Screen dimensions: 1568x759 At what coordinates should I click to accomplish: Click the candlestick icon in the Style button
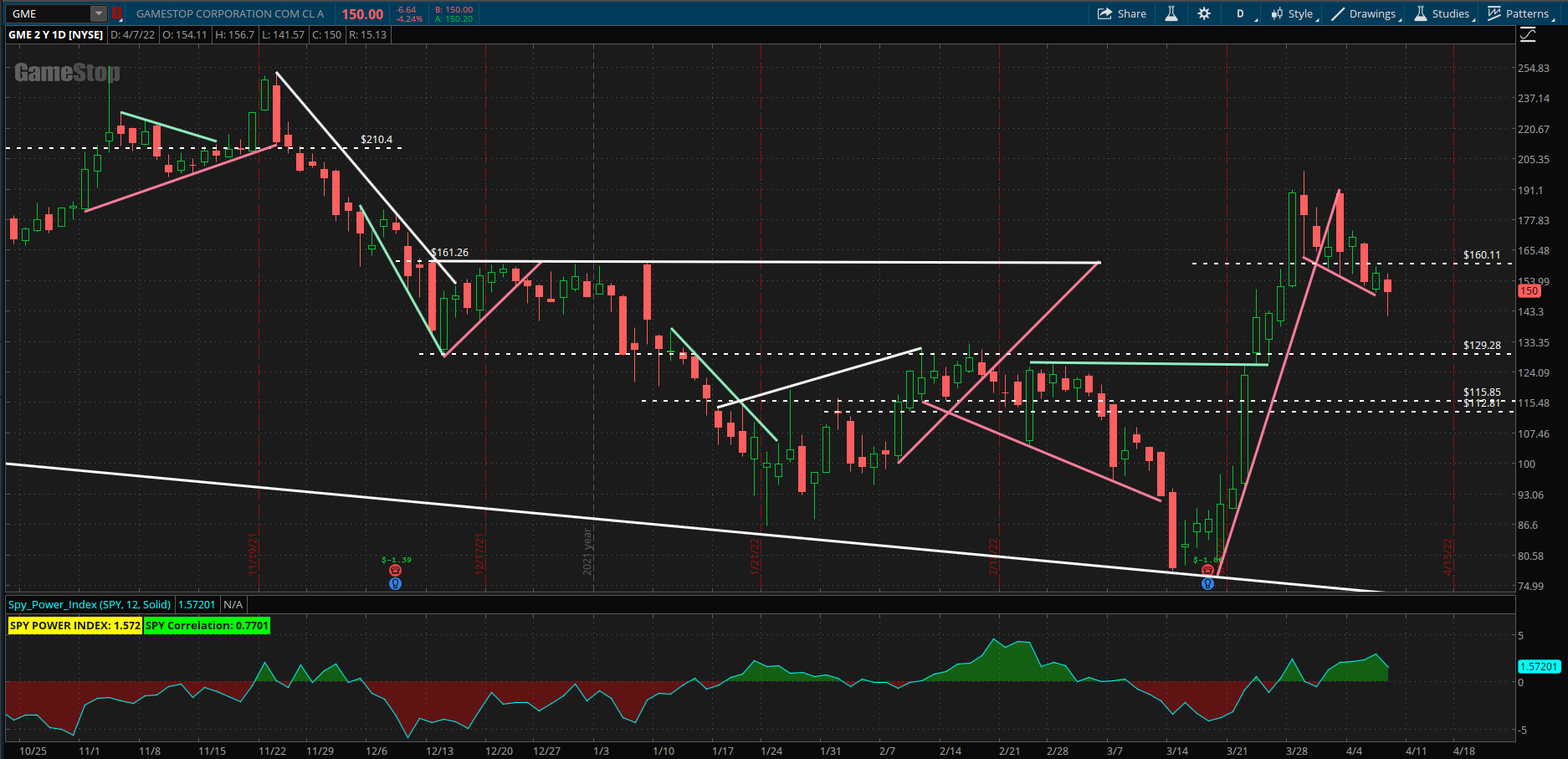1277,13
